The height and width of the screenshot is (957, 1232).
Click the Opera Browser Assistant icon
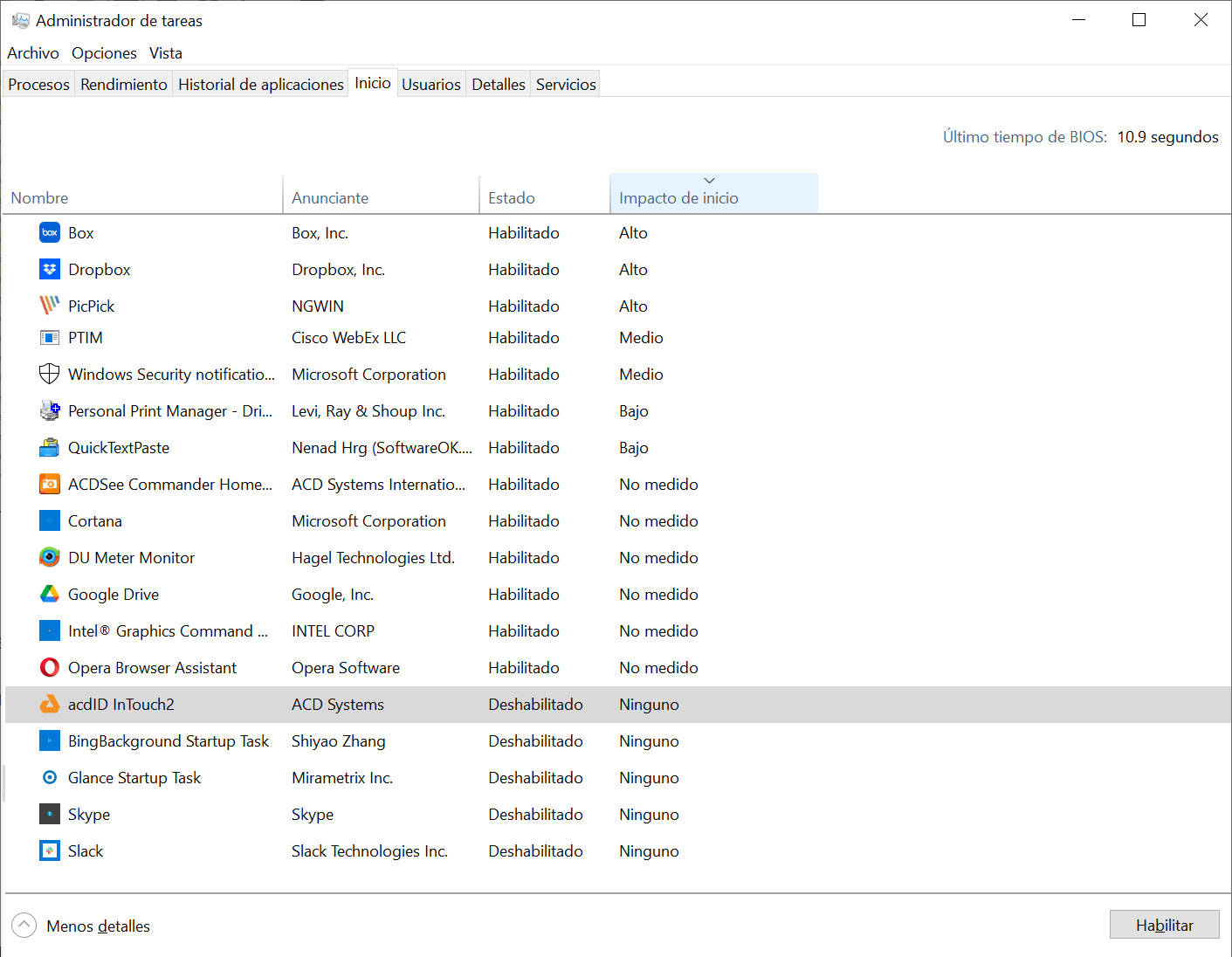pos(50,667)
